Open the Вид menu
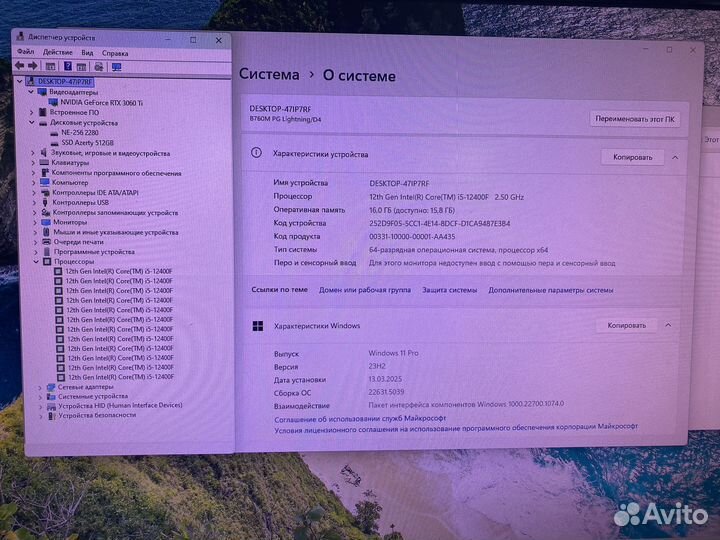This screenshot has width=720, height=540. 87,53
